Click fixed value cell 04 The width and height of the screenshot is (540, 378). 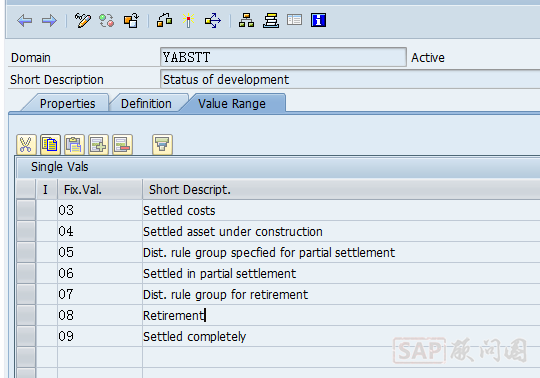click(x=100, y=231)
